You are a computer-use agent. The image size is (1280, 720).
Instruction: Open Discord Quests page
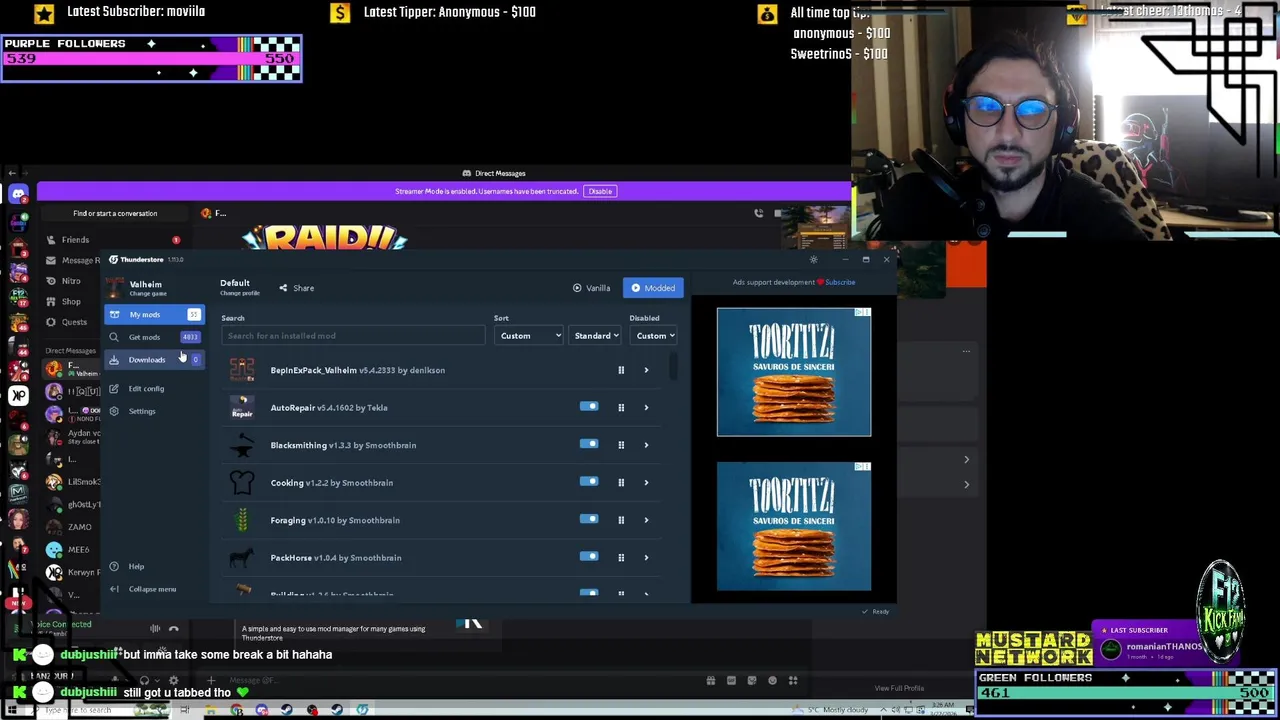pos(74,322)
